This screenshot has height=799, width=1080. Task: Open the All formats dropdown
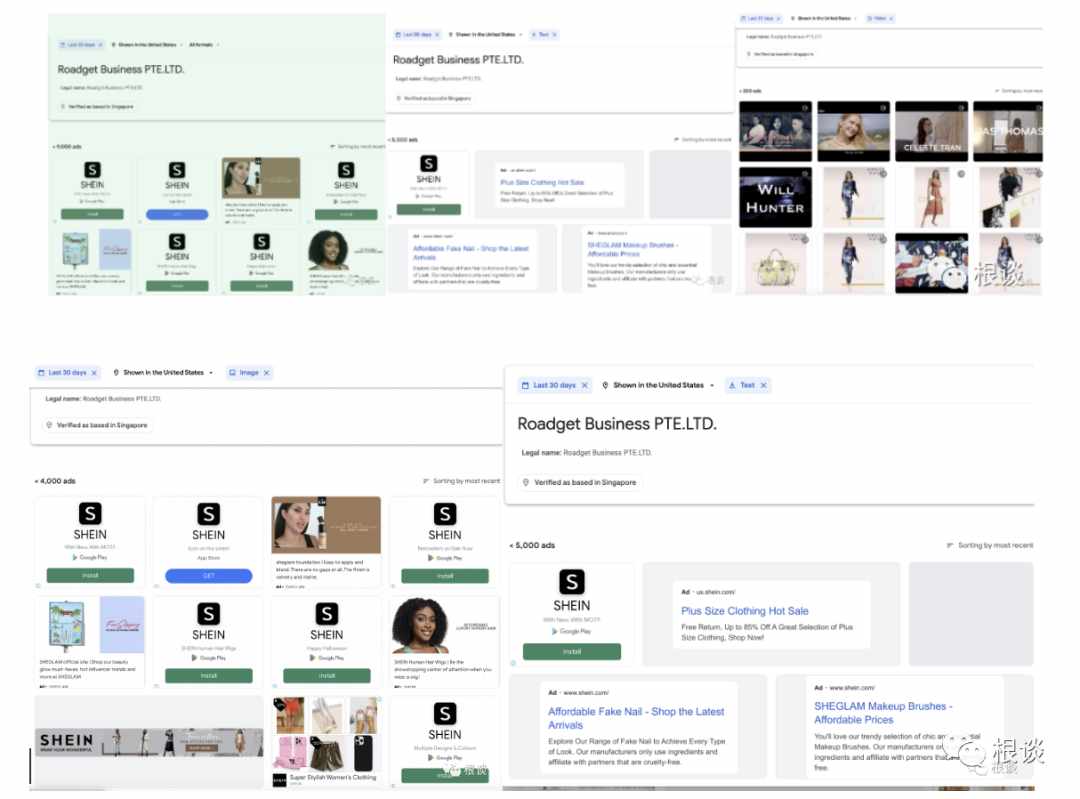[204, 45]
